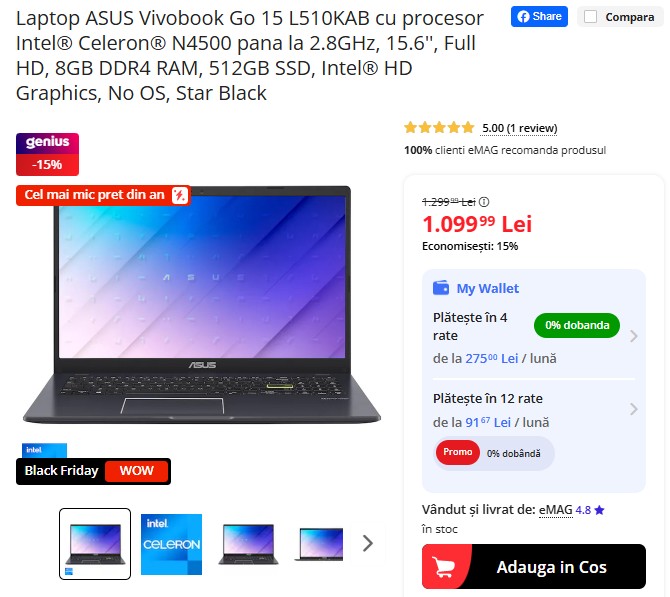
Task: Click the My Wallet icon
Action: coord(441,288)
